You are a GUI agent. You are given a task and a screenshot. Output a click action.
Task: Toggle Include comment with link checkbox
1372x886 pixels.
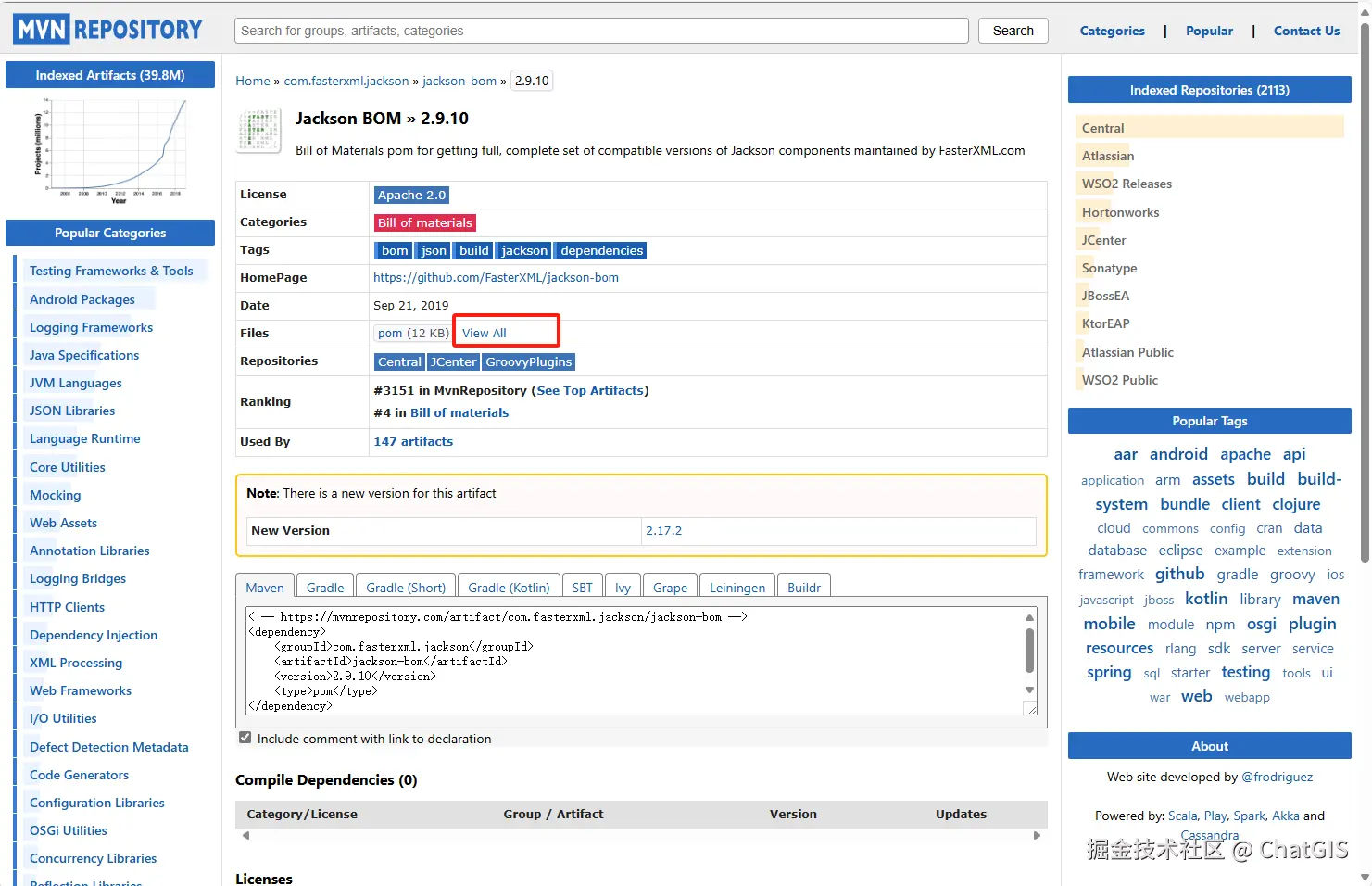coord(245,738)
